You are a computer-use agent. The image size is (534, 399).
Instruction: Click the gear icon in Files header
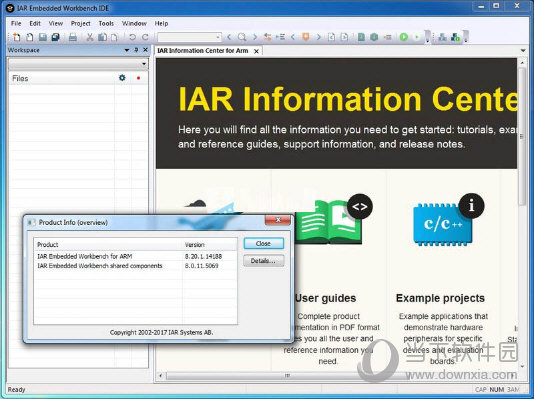pos(122,78)
